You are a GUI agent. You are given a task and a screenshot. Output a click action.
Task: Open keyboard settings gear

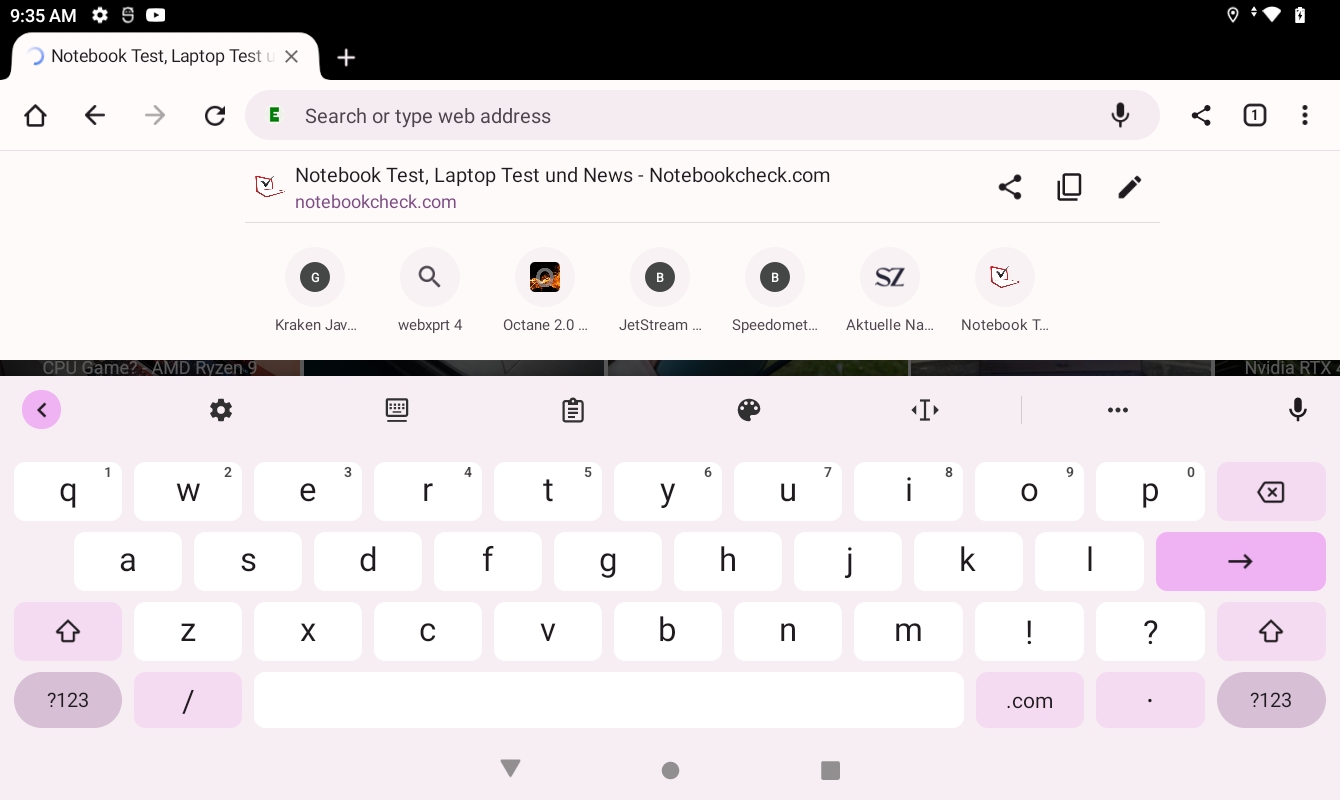(x=221, y=410)
